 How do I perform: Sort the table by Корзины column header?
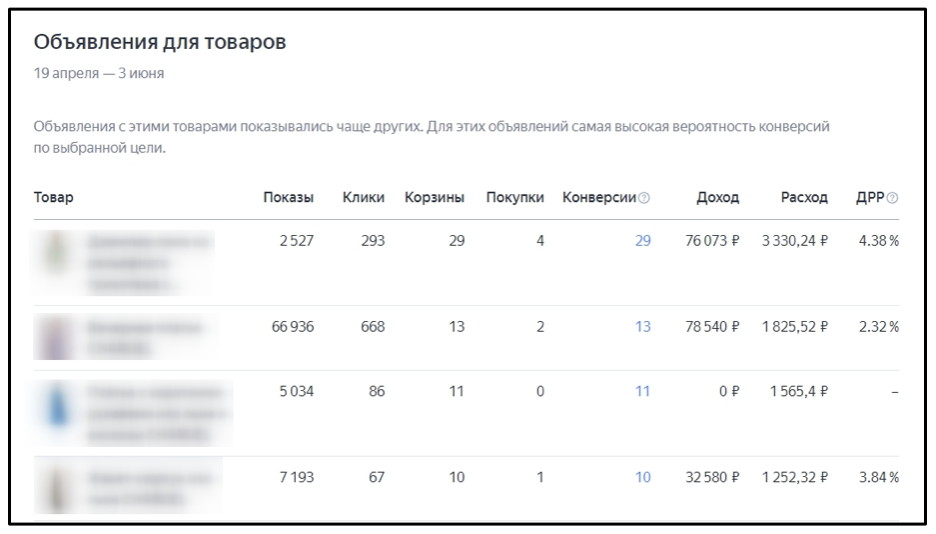(x=435, y=197)
